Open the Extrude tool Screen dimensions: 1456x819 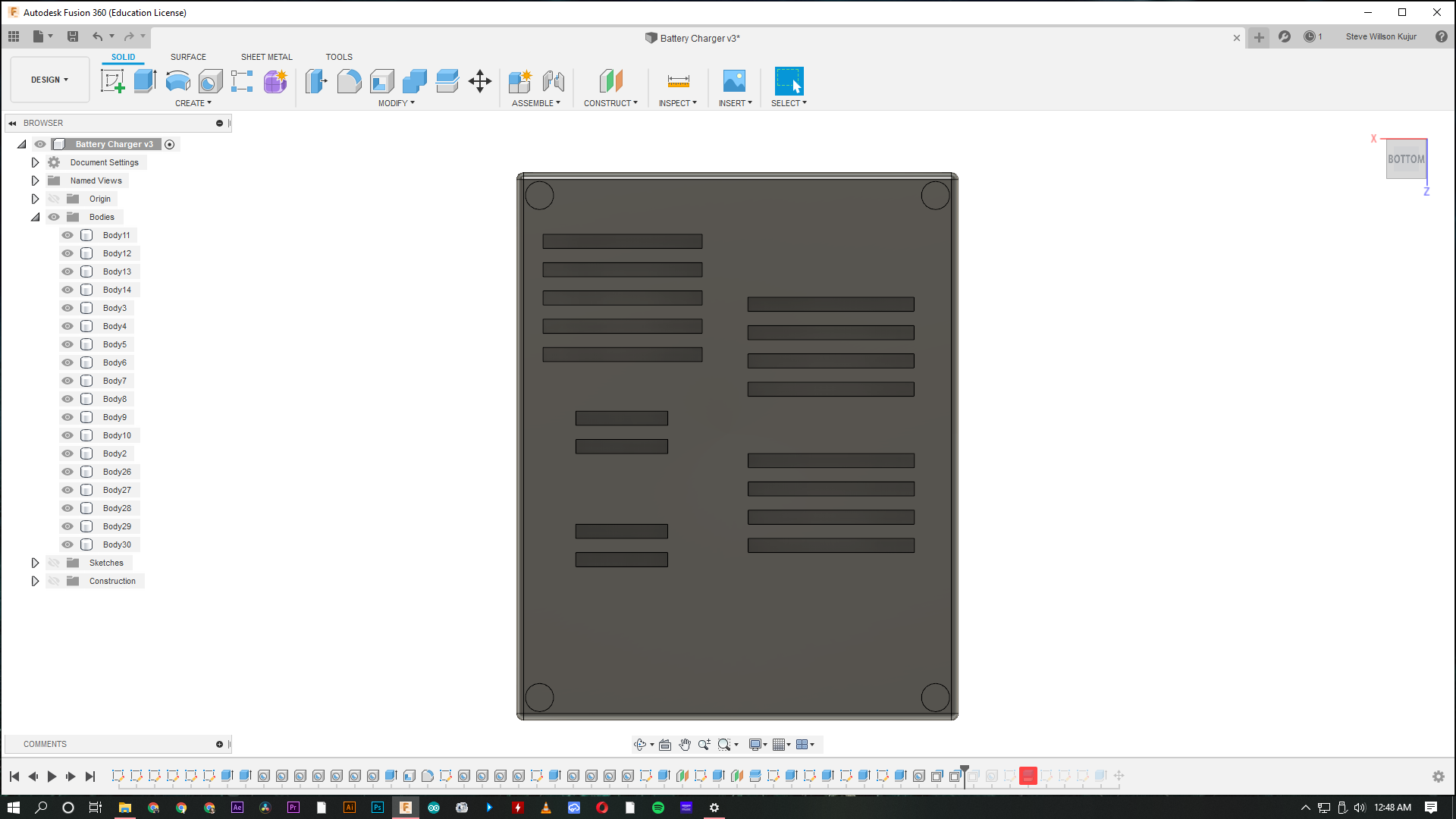[x=146, y=81]
